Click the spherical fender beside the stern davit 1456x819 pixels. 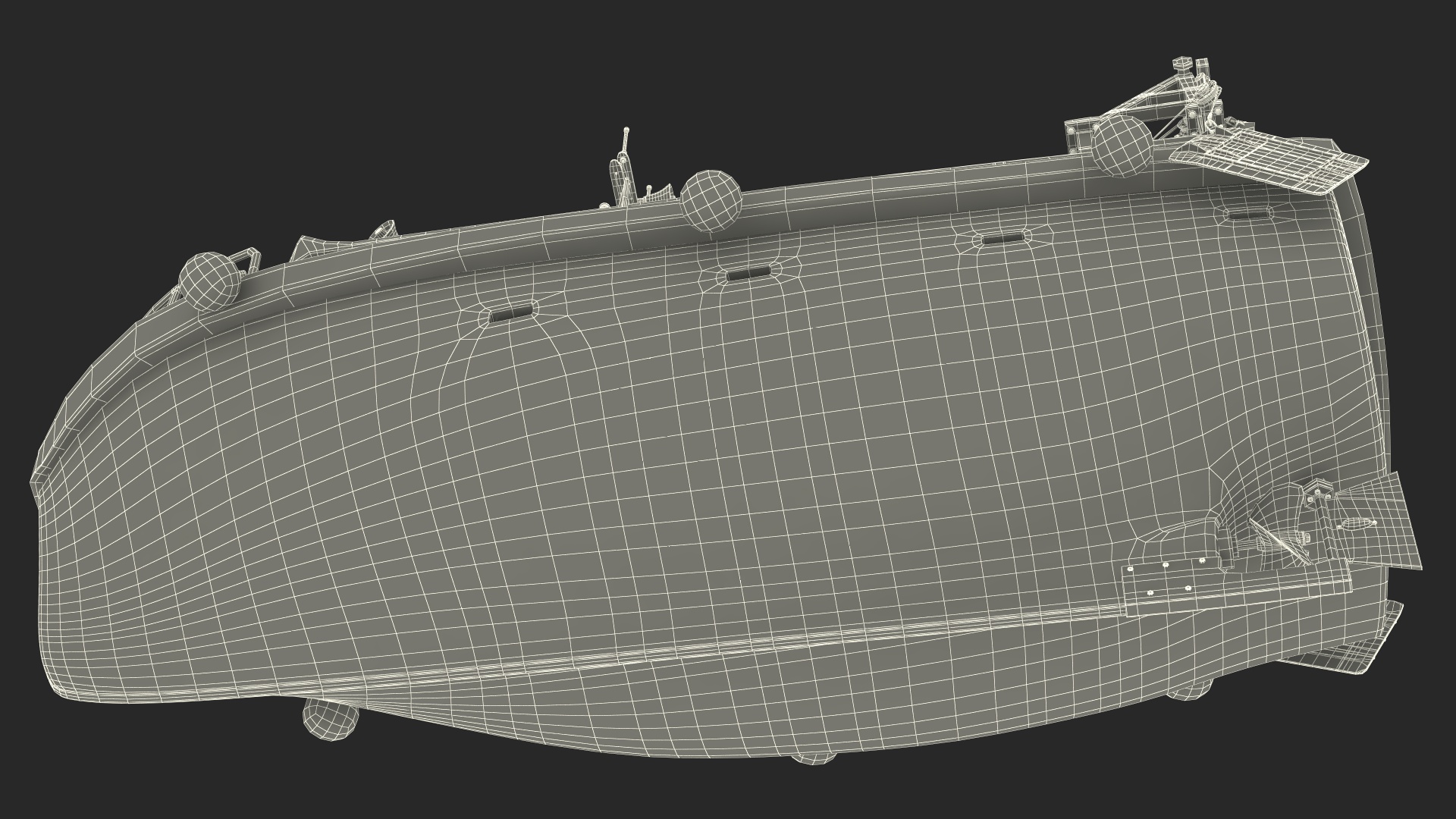[1121, 146]
